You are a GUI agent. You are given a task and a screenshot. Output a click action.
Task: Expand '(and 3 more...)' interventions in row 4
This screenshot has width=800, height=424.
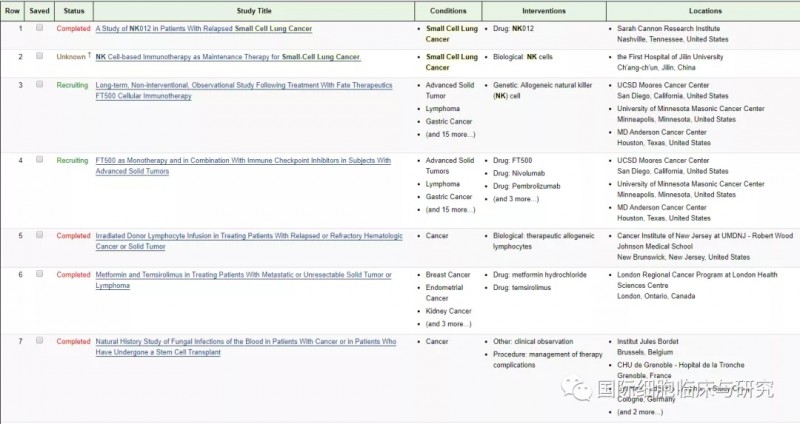515,198
